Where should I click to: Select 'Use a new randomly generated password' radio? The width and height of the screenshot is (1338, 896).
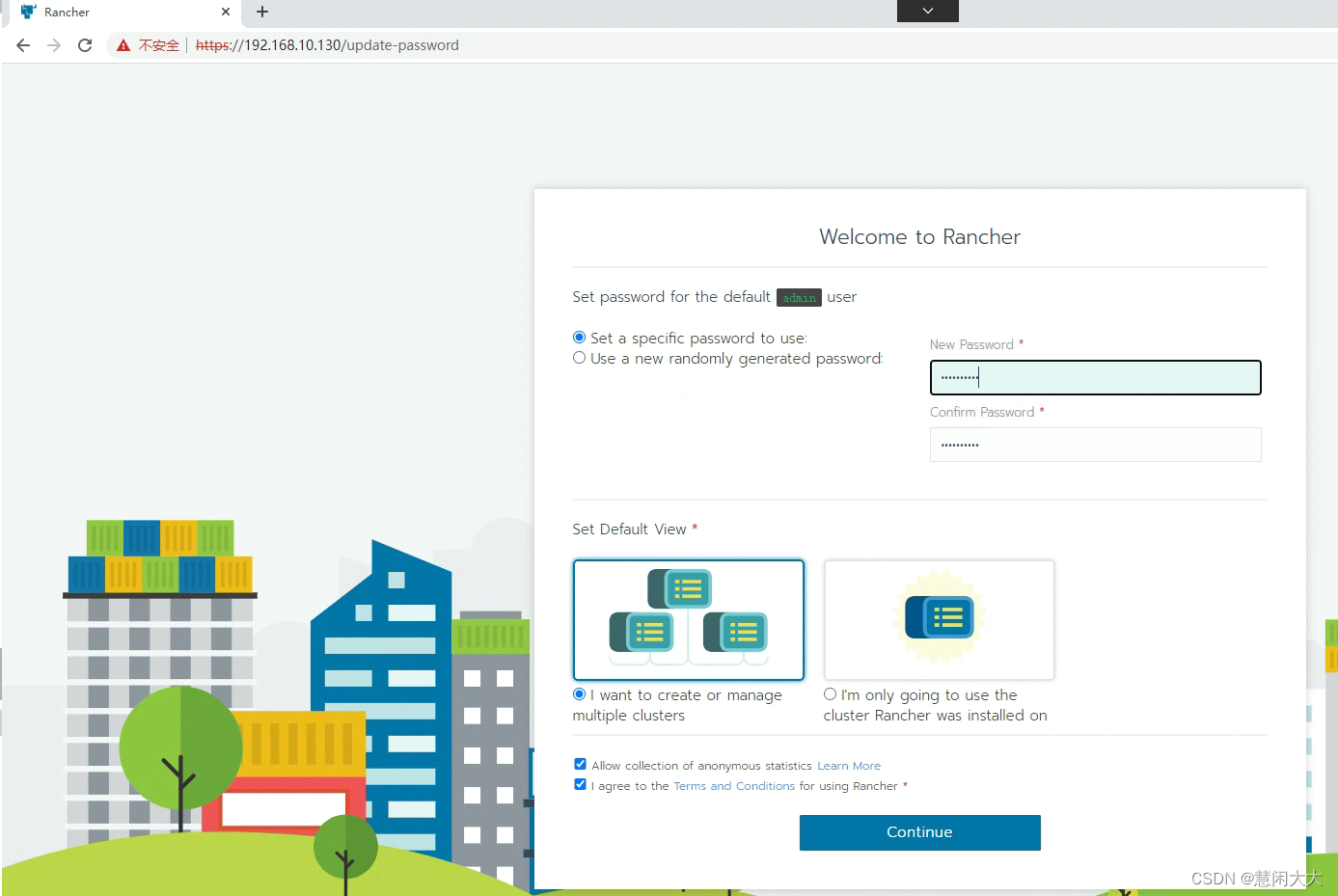point(579,358)
